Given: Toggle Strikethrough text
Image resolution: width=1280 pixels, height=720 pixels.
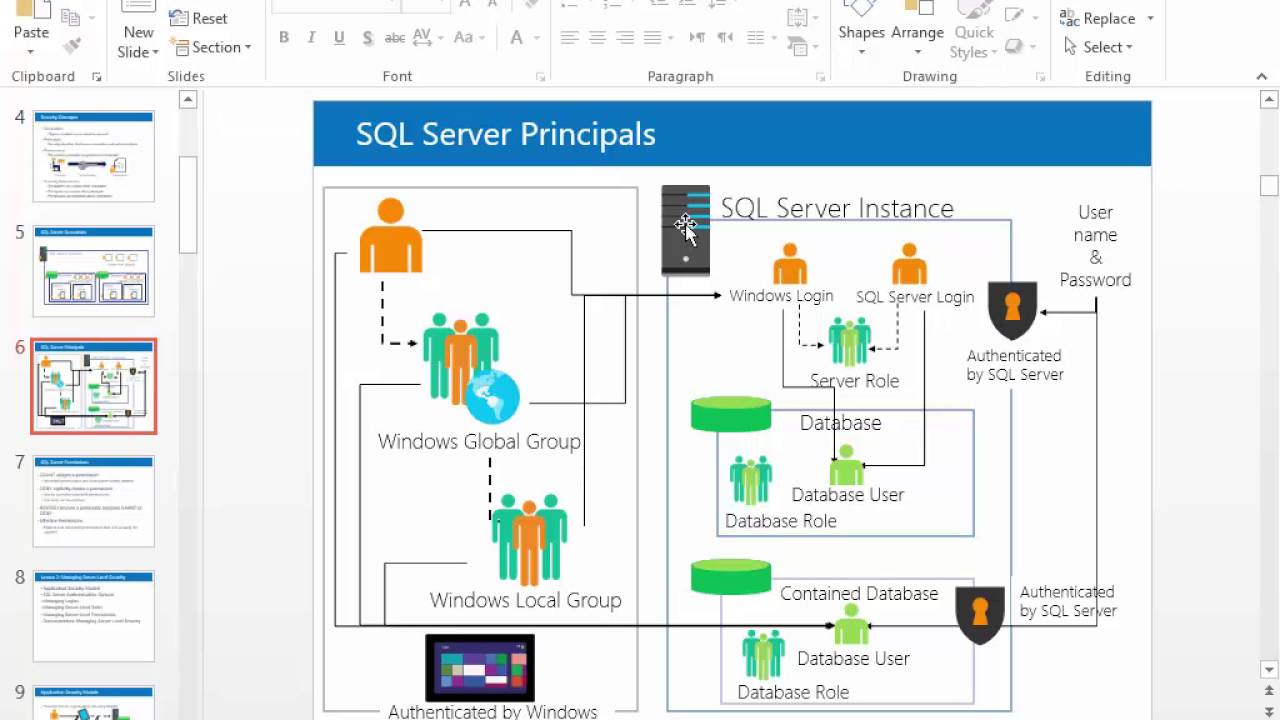Looking at the screenshot, I should (395, 38).
